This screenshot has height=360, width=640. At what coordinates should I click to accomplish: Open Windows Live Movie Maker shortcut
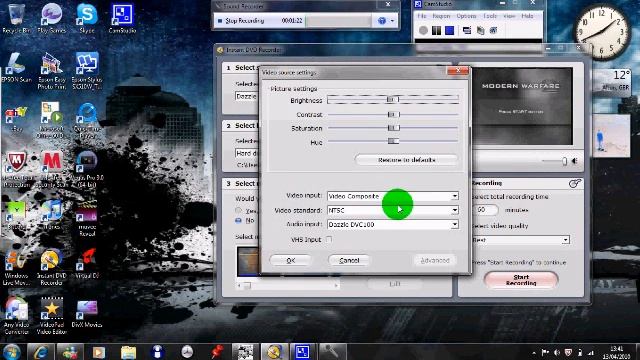point(16,267)
